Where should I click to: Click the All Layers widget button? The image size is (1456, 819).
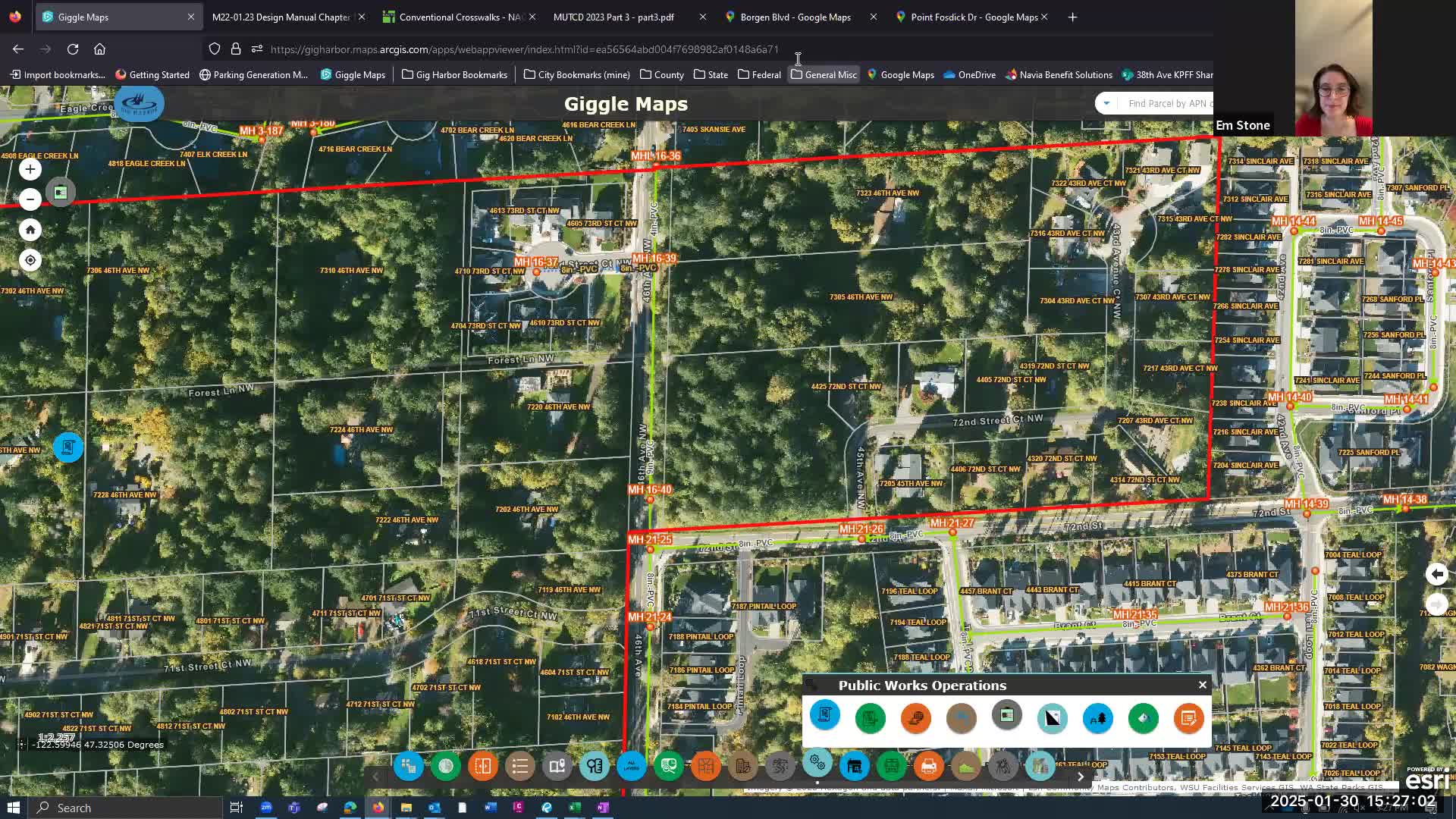(631, 766)
